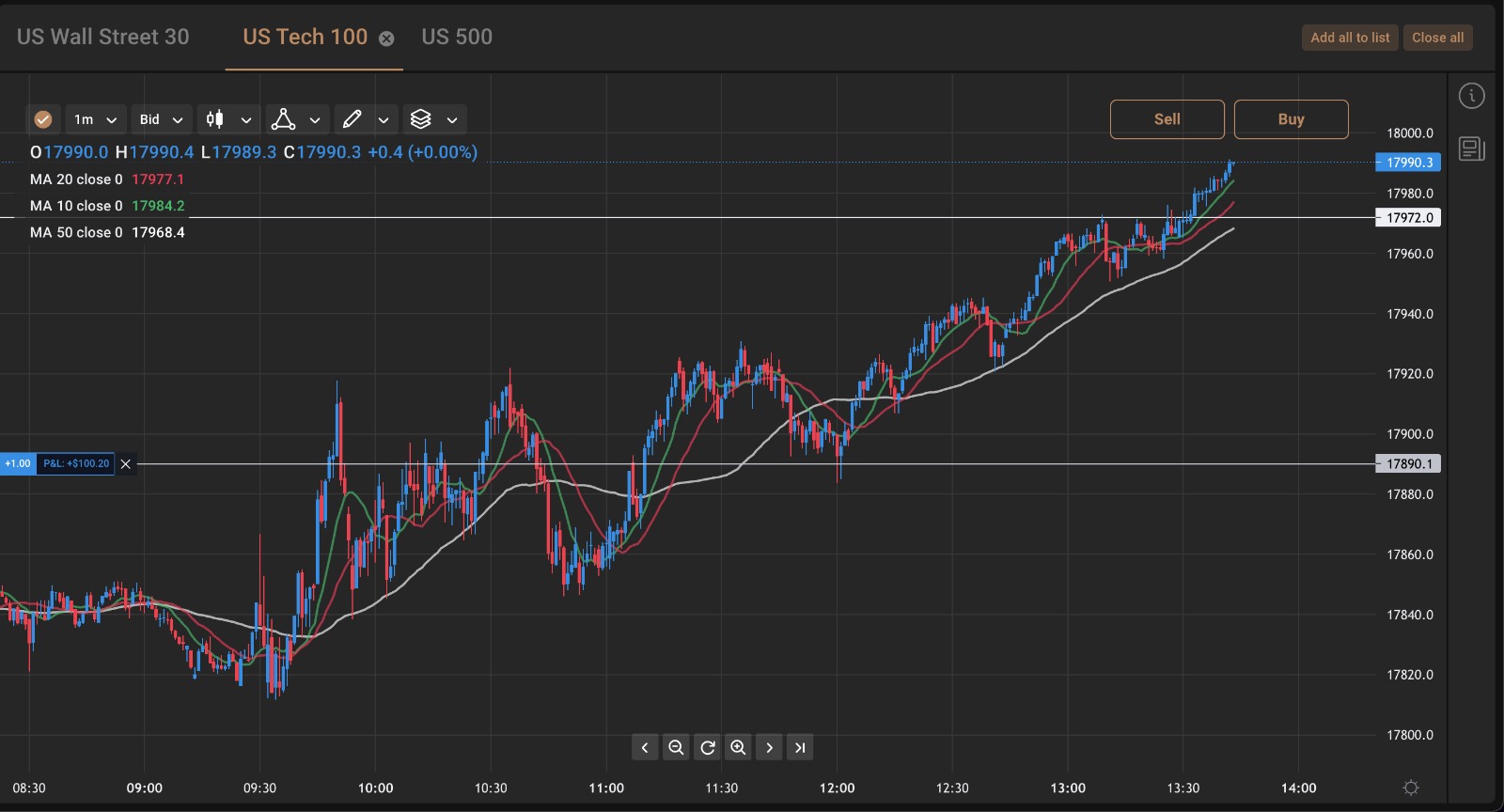Click the Buy button

pyautogui.click(x=1291, y=119)
